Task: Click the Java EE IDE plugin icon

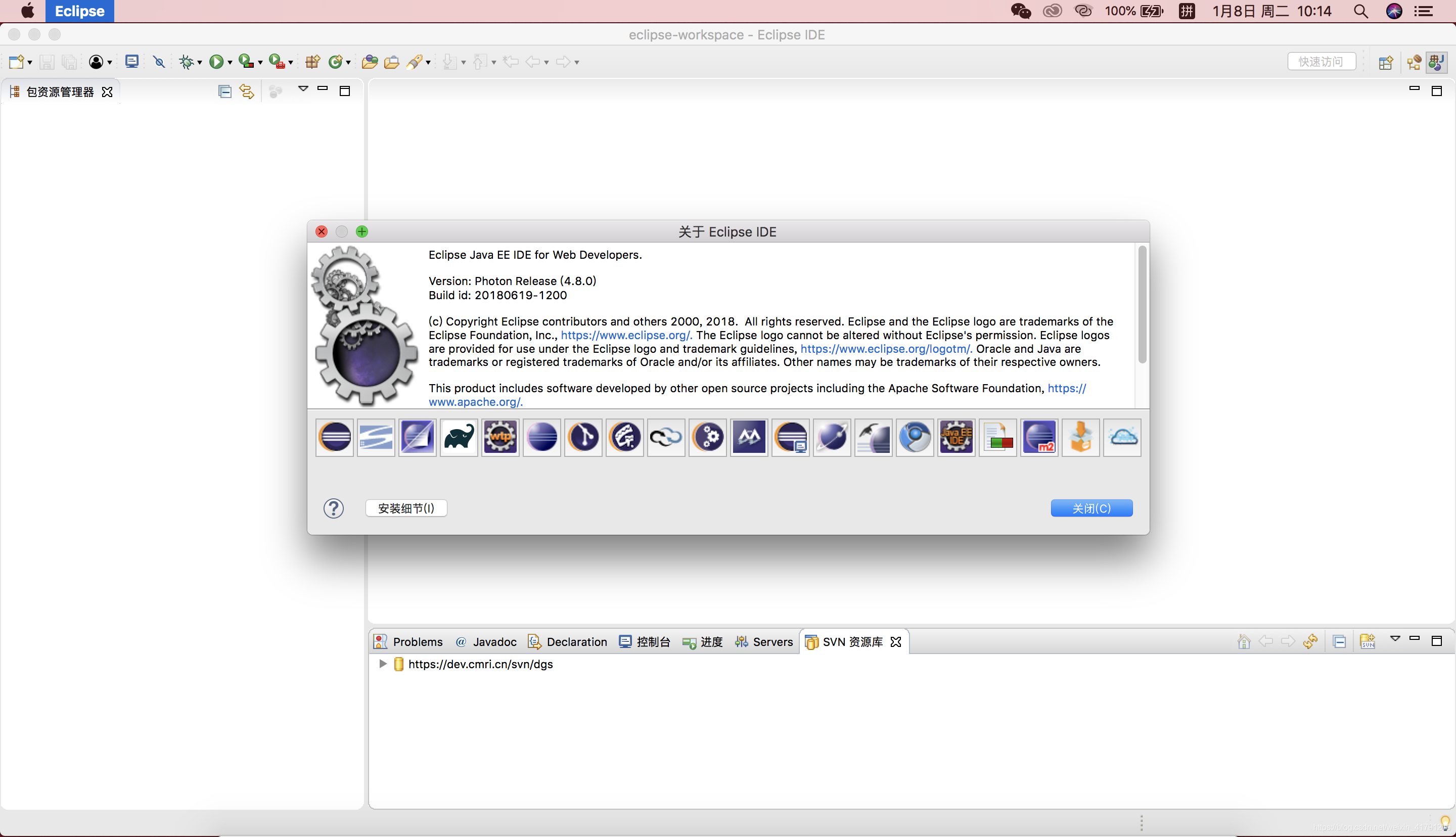Action: 956,438
